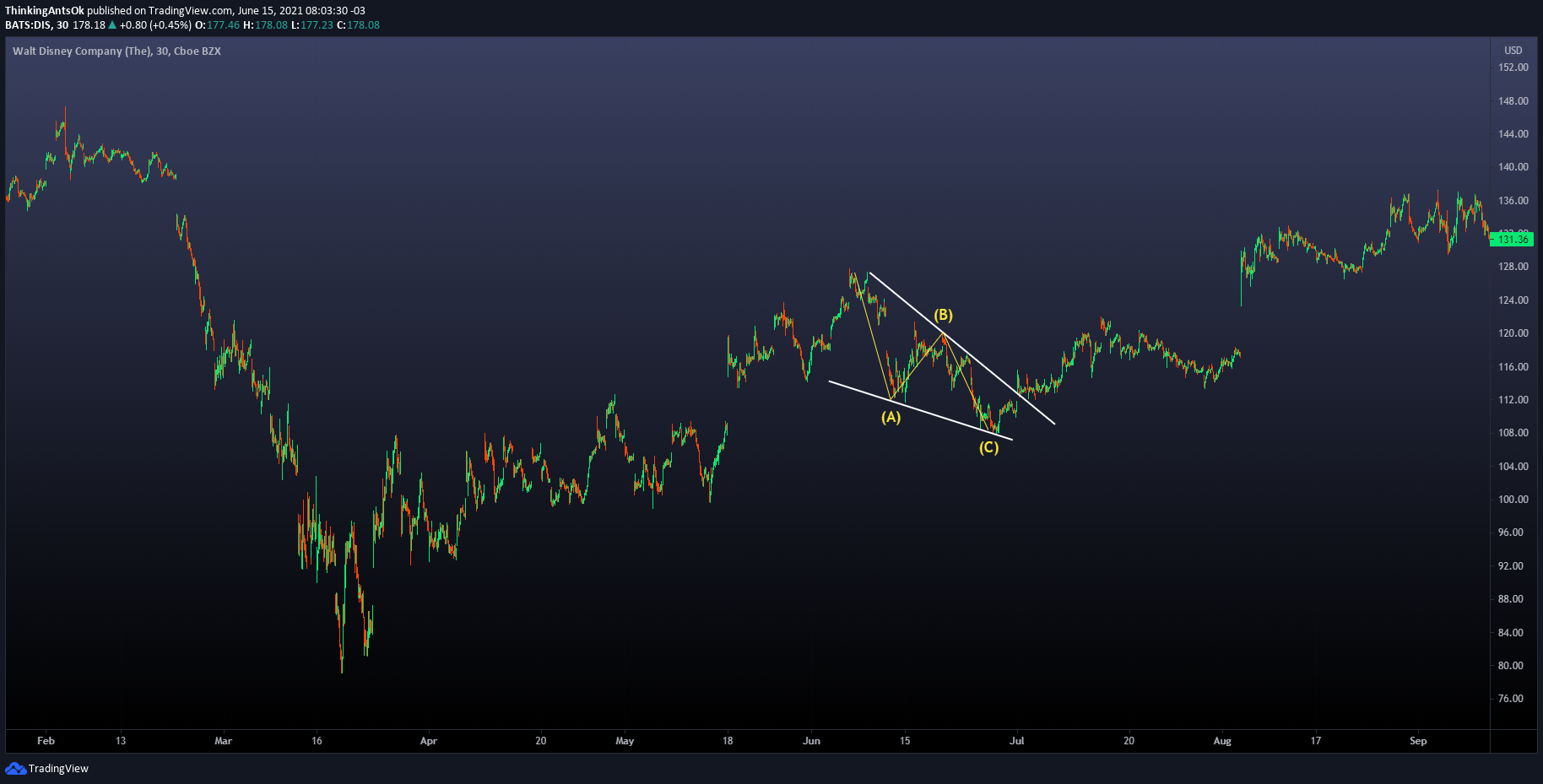Click the 18 date label after May
Image resolution: width=1543 pixels, height=784 pixels.
(x=728, y=741)
